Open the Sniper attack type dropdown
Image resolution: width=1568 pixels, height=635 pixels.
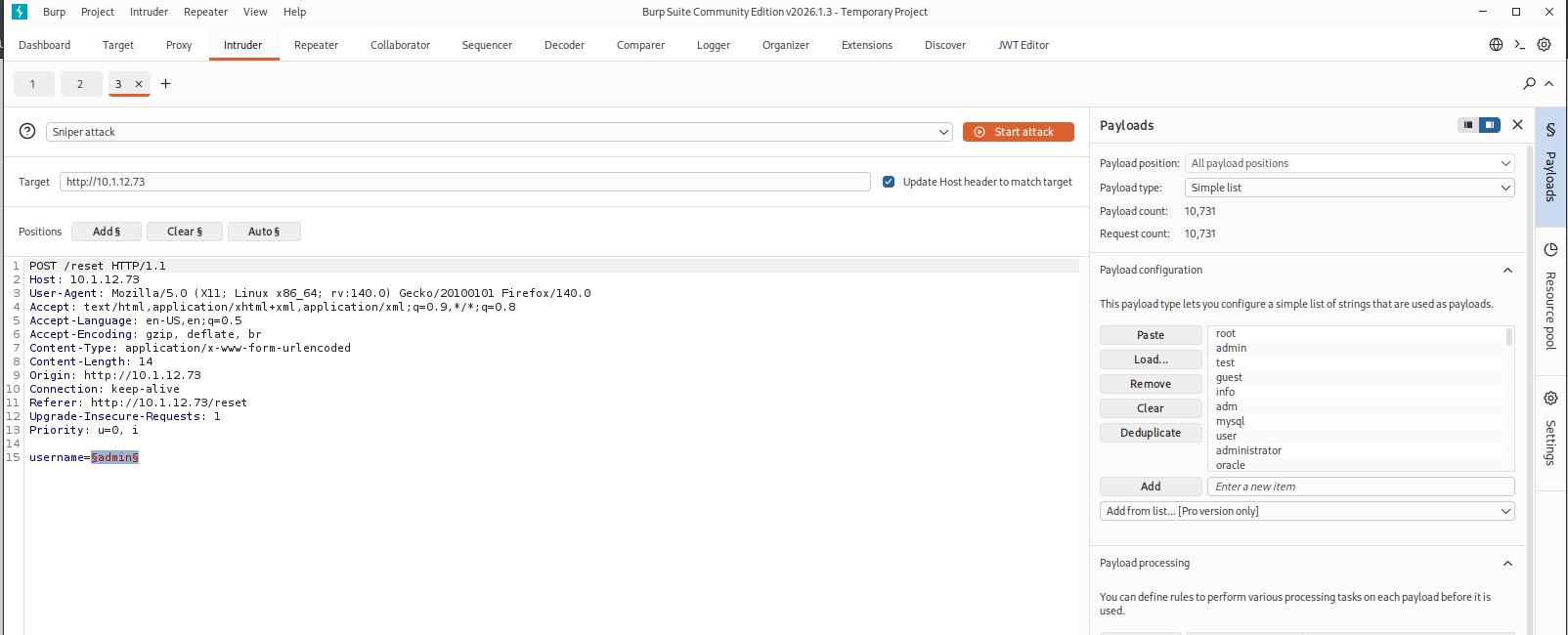coord(499,132)
